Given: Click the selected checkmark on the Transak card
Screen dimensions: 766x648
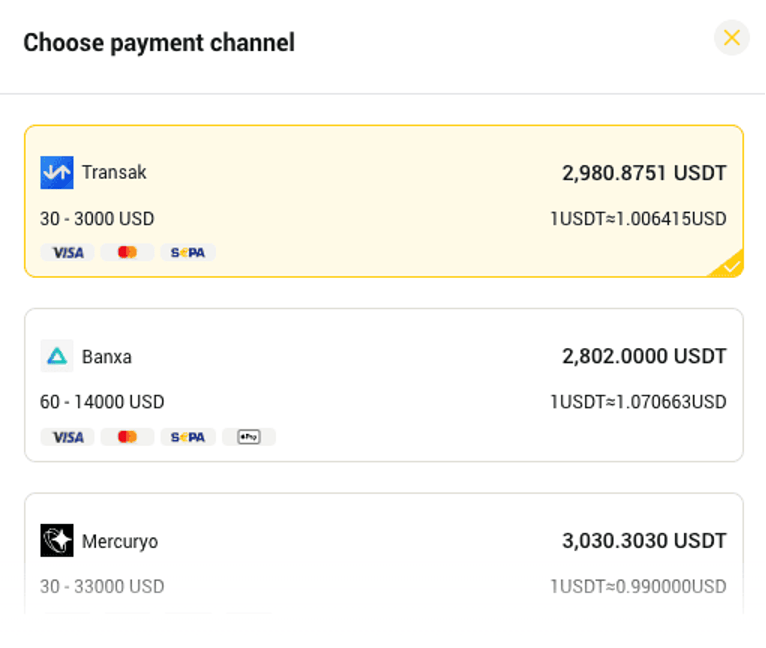Looking at the screenshot, I should point(730,265).
